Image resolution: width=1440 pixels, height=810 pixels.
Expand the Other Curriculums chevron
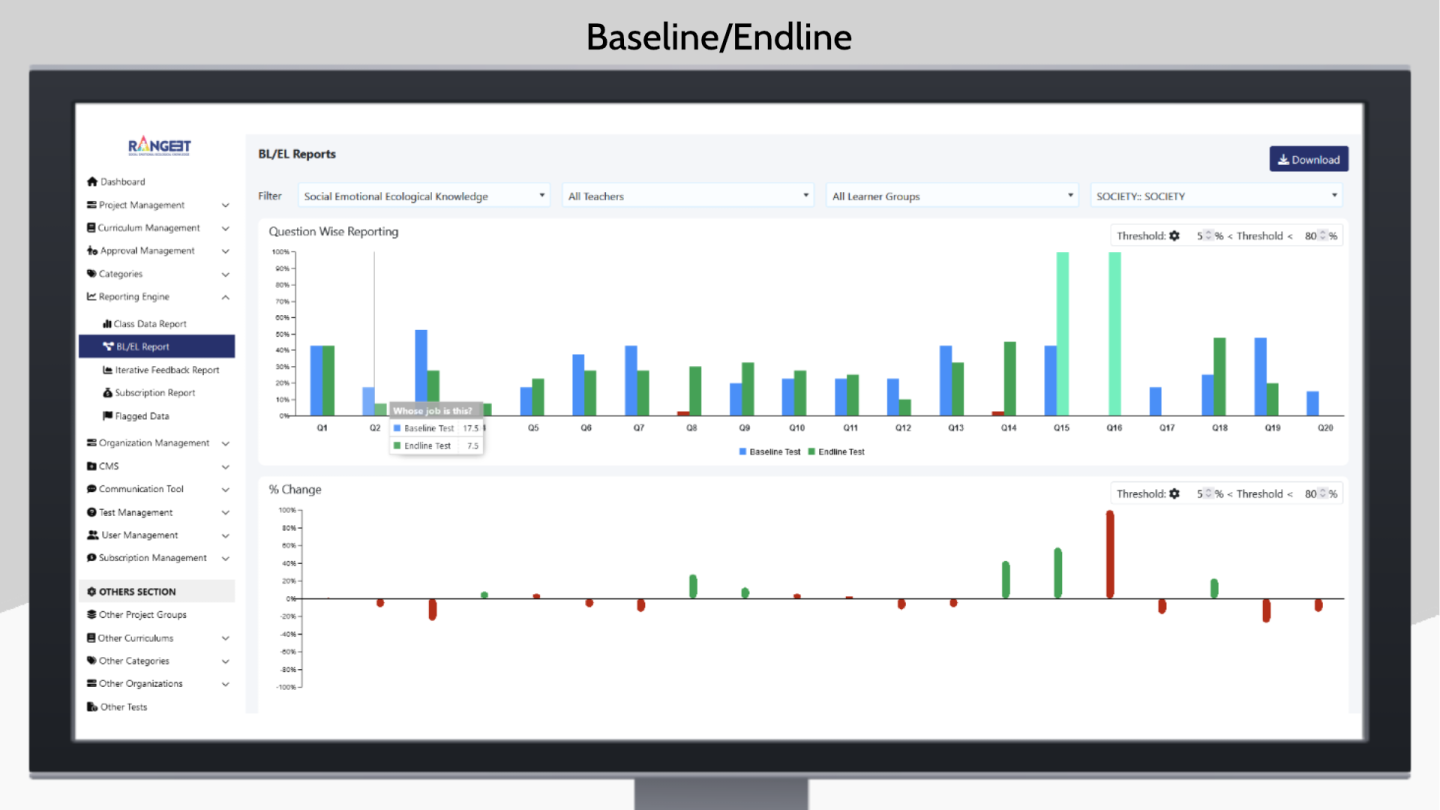tap(225, 638)
